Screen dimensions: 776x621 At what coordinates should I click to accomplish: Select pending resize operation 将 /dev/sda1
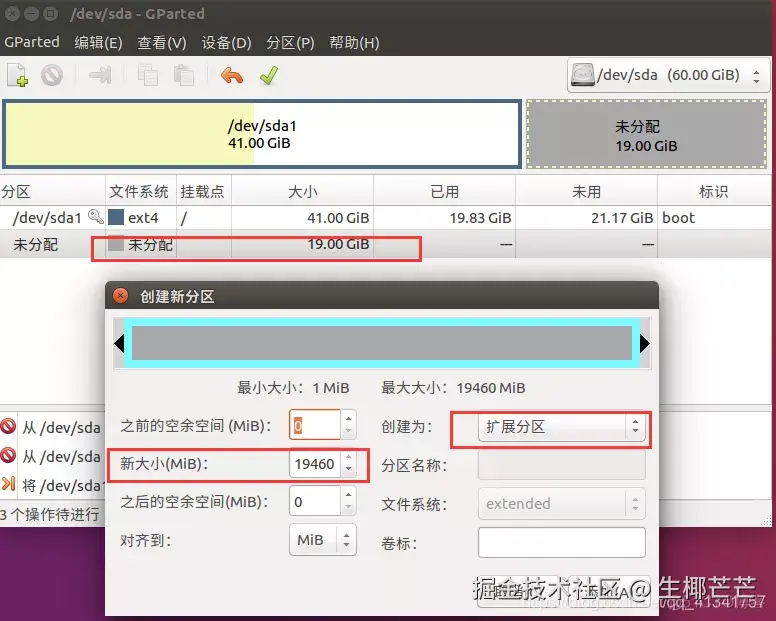click(52, 485)
